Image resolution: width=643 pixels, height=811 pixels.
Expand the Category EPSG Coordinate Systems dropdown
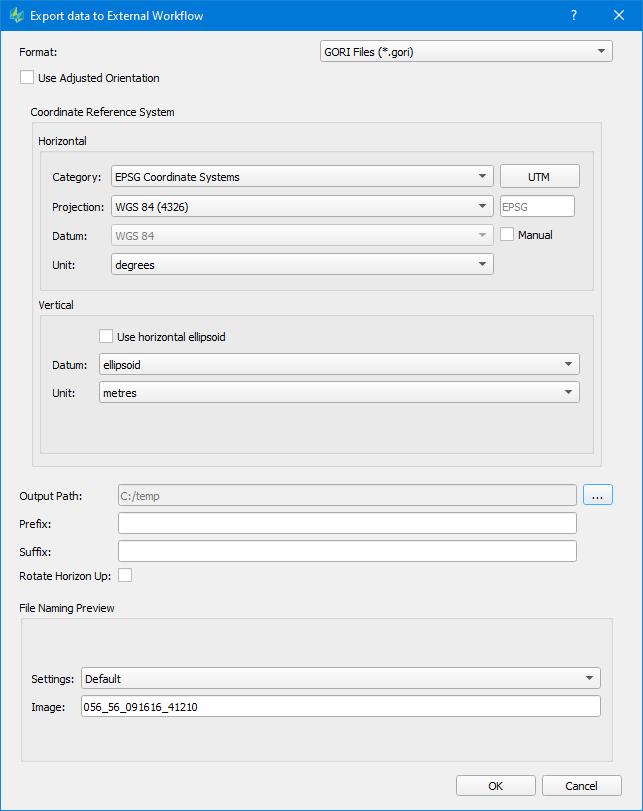(x=301, y=177)
